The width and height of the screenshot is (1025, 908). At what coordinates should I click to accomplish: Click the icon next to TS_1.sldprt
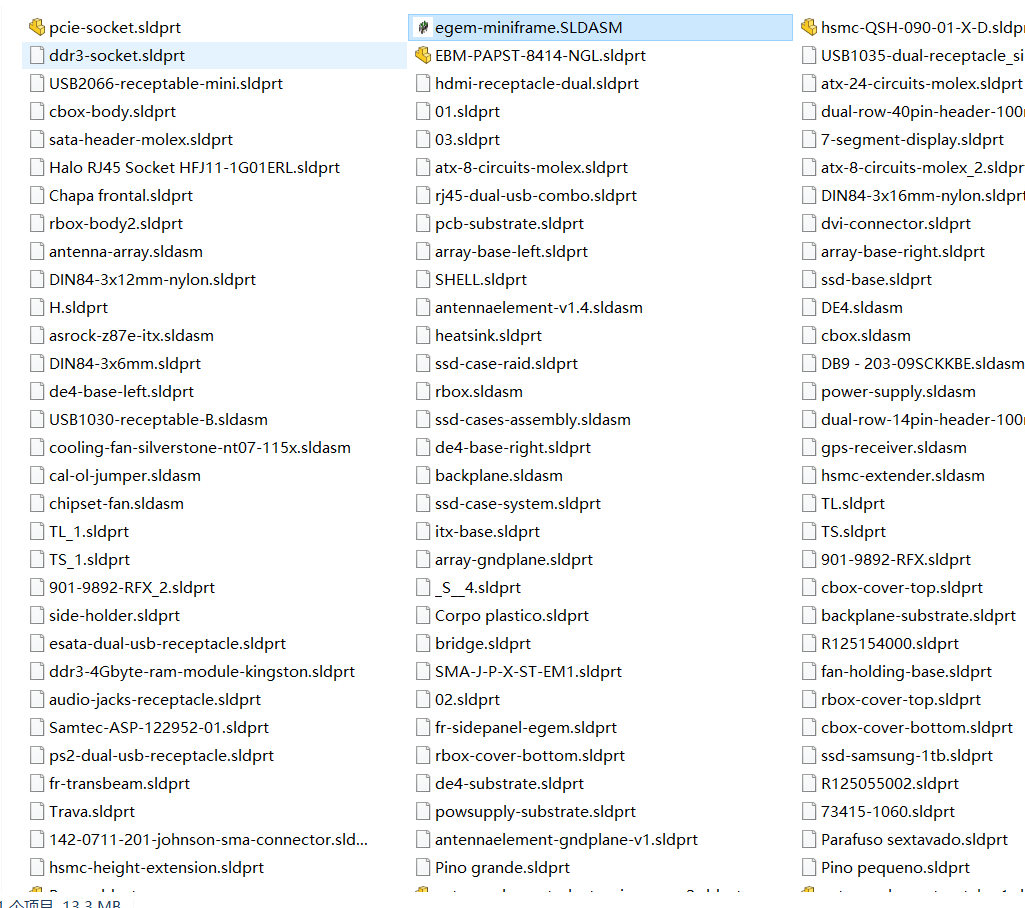tap(37, 560)
